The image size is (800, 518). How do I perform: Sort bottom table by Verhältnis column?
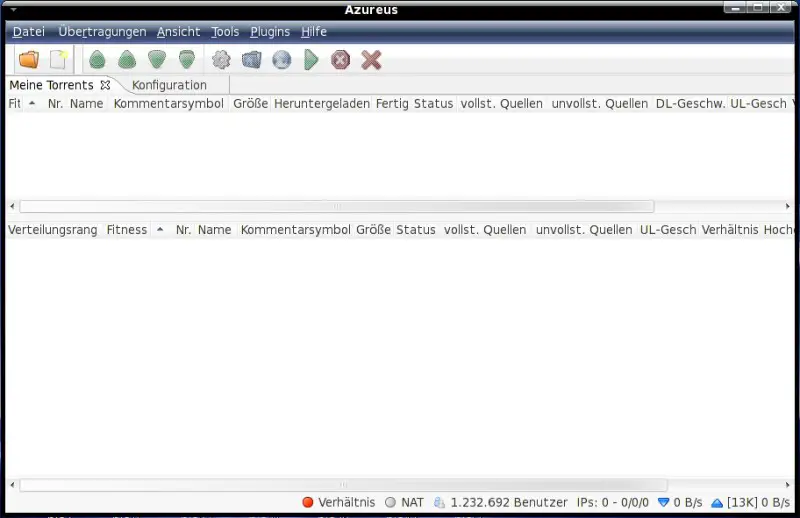point(730,230)
